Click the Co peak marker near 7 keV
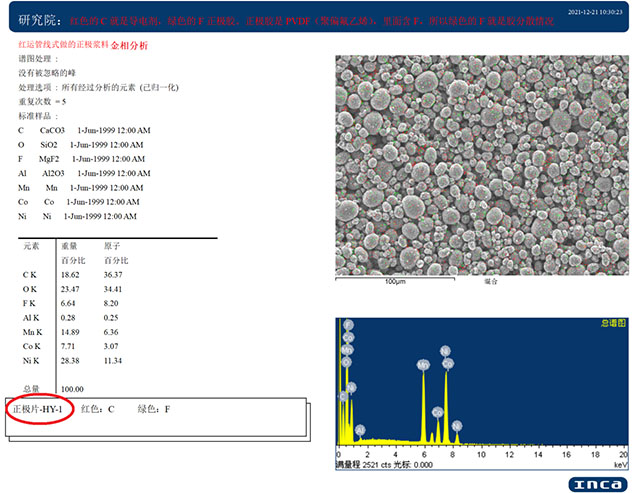The height and width of the screenshot is (493, 640). (x=437, y=411)
